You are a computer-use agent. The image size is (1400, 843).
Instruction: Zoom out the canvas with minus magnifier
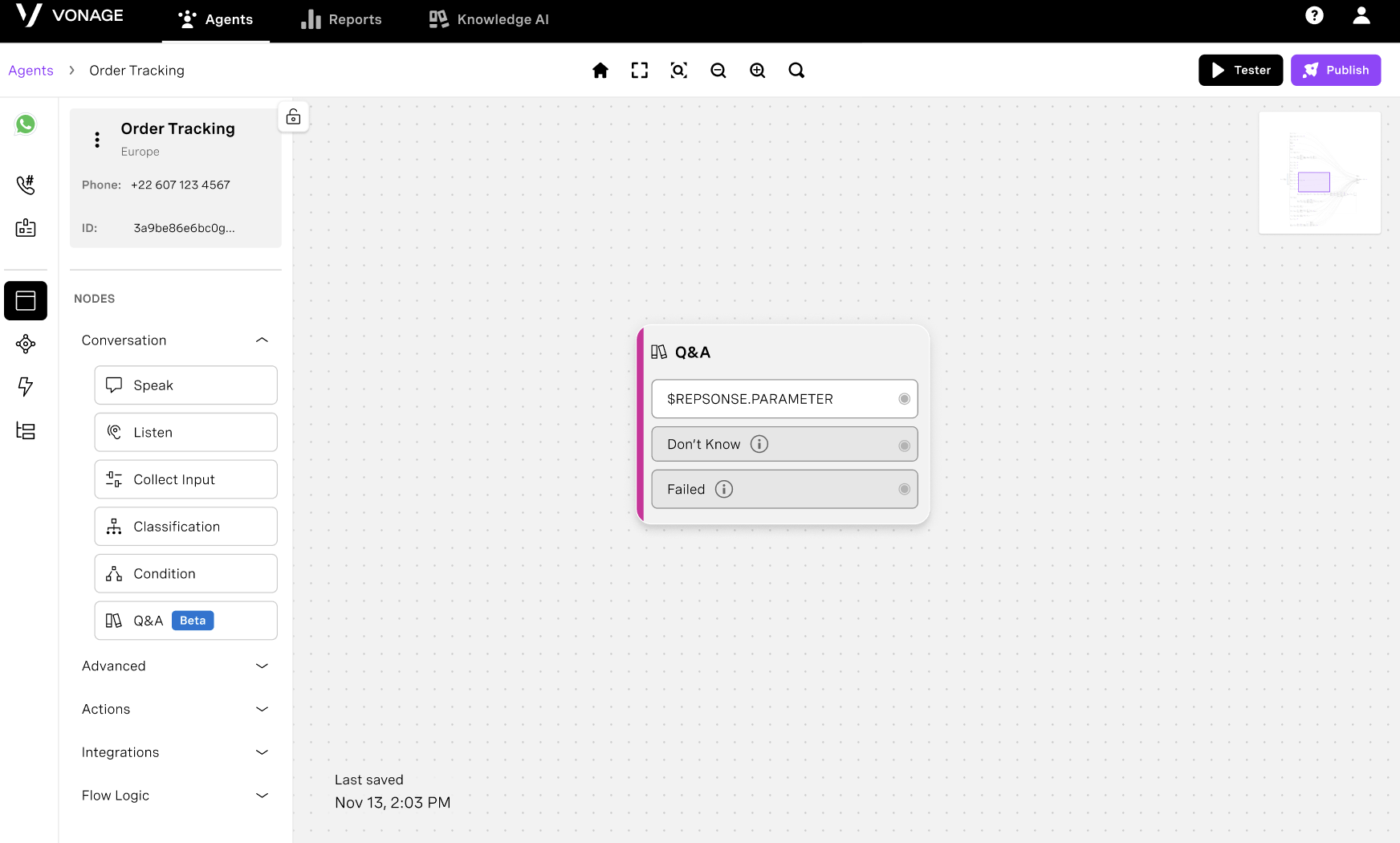(x=718, y=71)
